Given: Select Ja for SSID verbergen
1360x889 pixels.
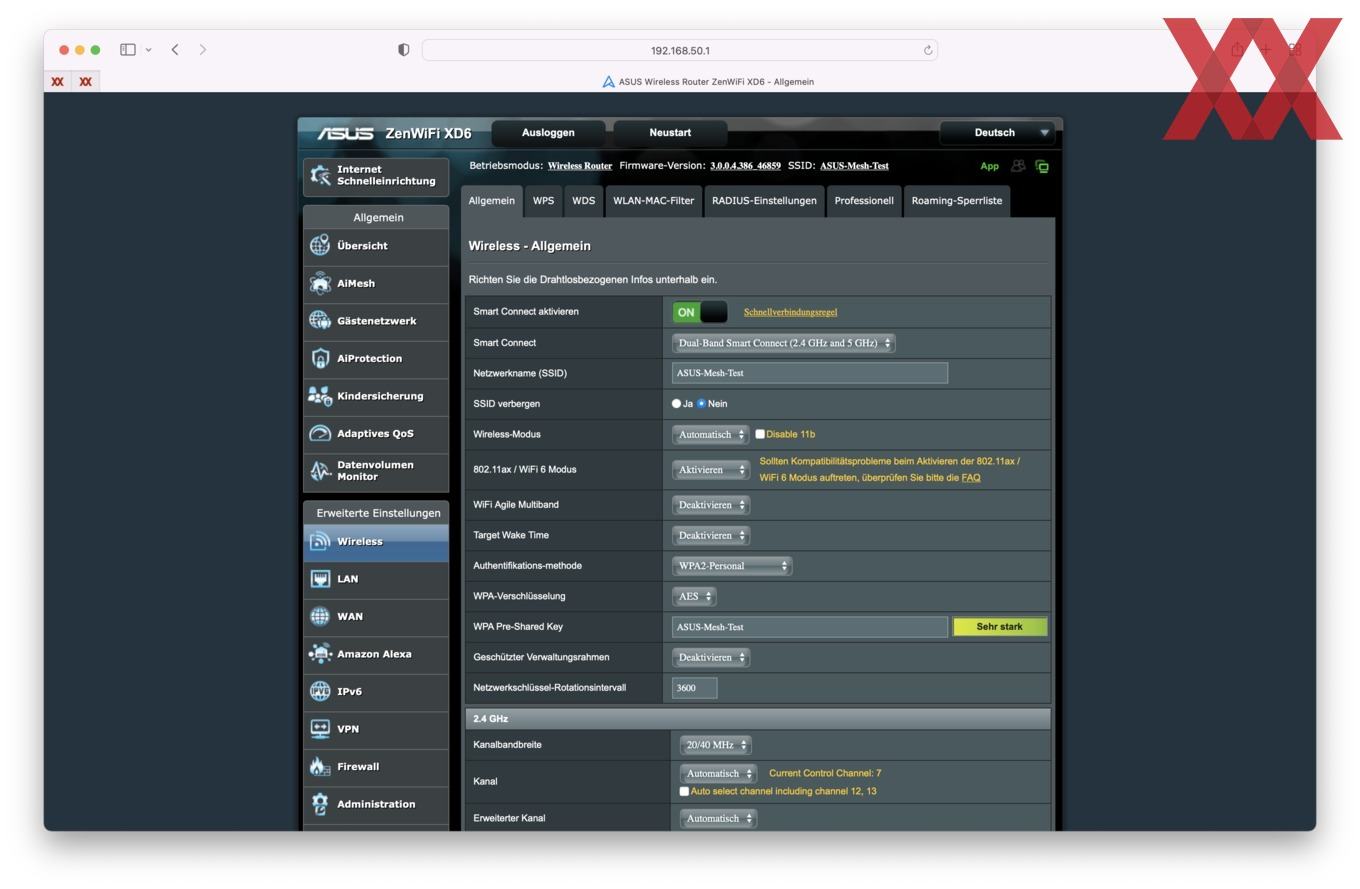Looking at the screenshot, I should [676, 404].
